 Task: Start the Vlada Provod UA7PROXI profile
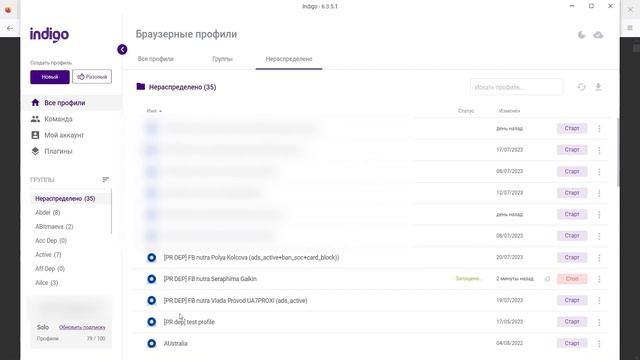click(572, 300)
